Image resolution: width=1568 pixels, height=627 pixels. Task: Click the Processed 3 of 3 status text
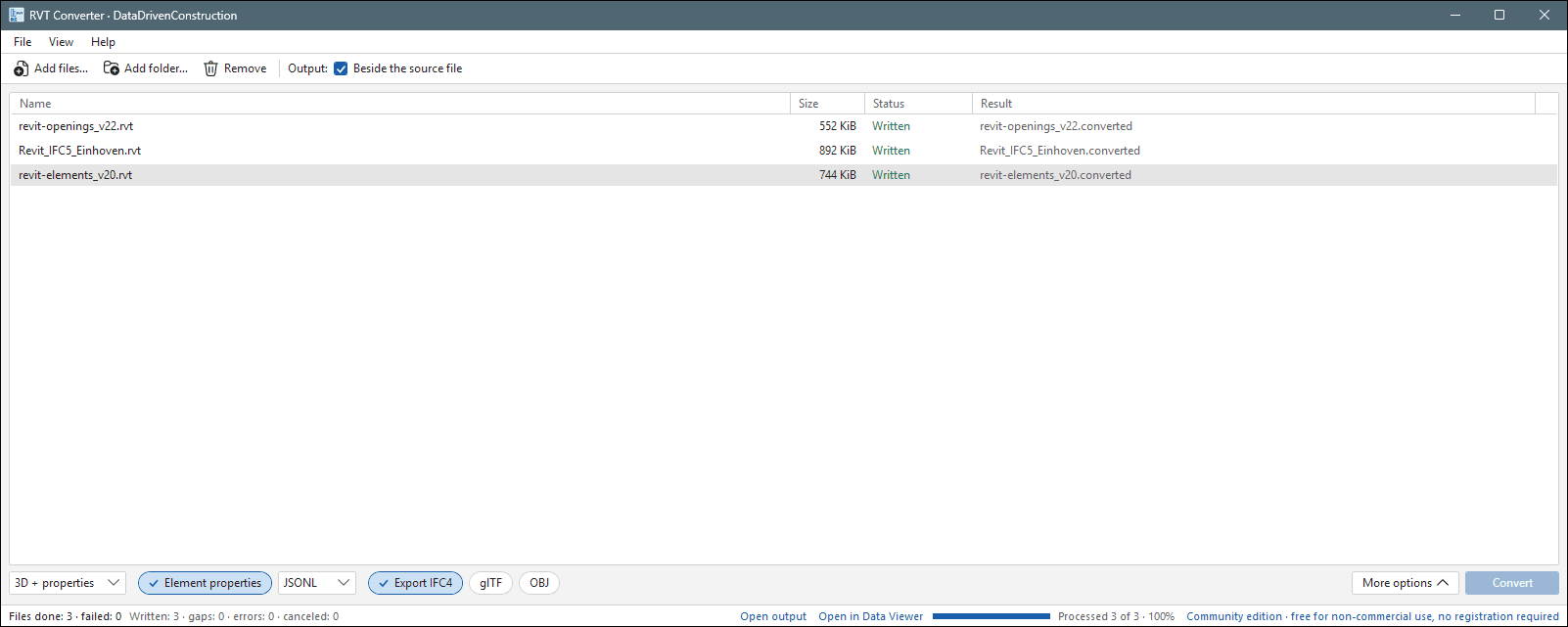pos(1116,616)
